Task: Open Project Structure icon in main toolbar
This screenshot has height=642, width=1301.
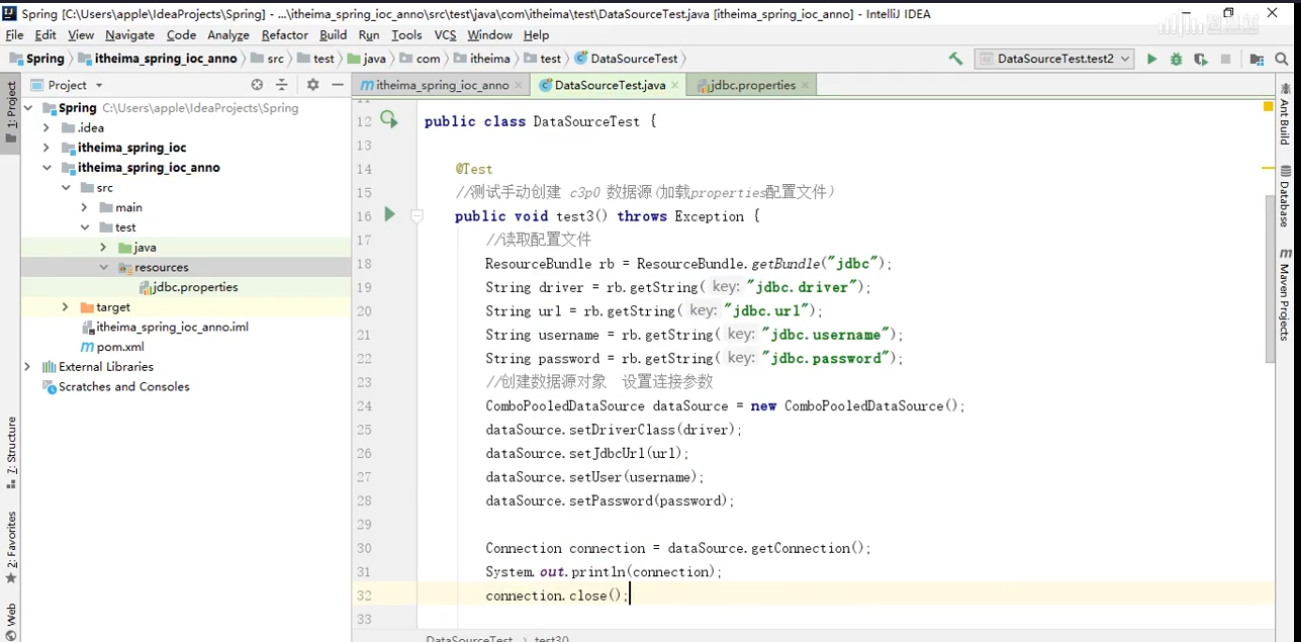Action: click(1257, 59)
